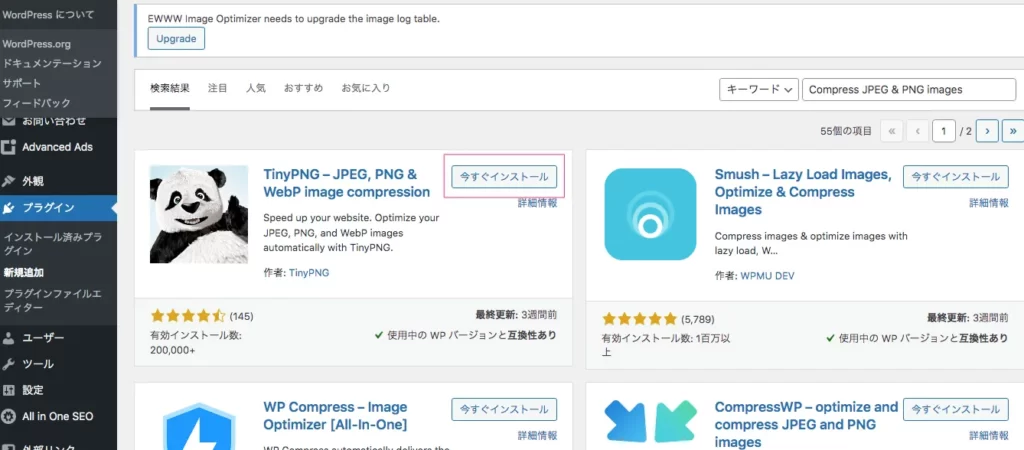1024x450 pixels.
Task: Open the WordPress.org menu item
Action: click(37, 44)
